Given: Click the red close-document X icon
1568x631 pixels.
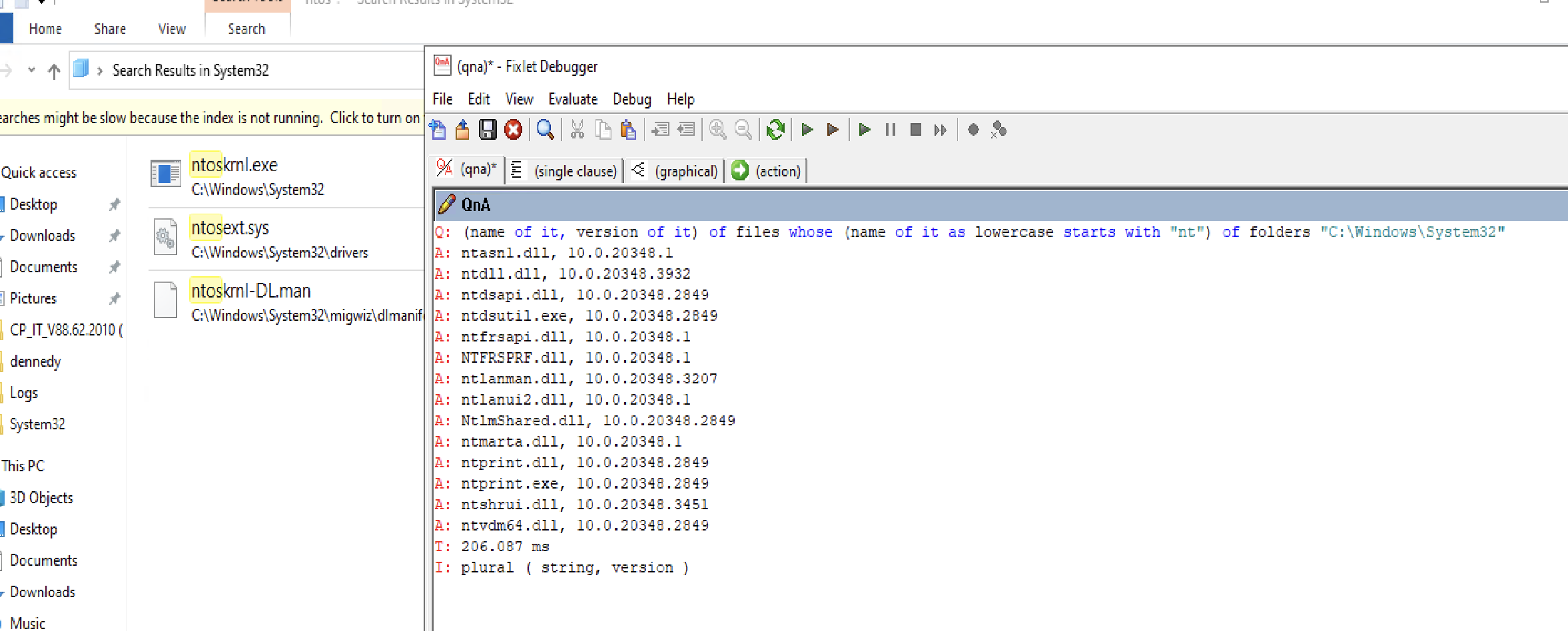Looking at the screenshot, I should [x=513, y=130].
